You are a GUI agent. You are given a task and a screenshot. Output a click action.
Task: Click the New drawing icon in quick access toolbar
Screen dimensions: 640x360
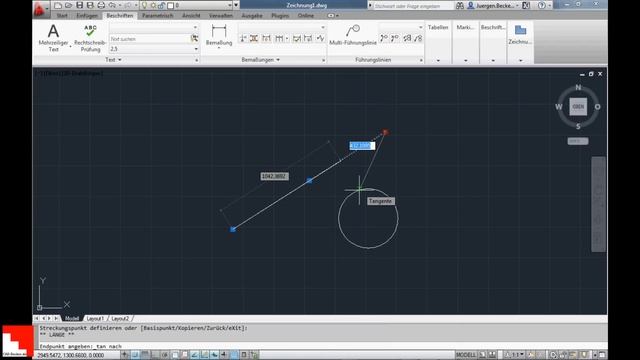tap(58, 5)
